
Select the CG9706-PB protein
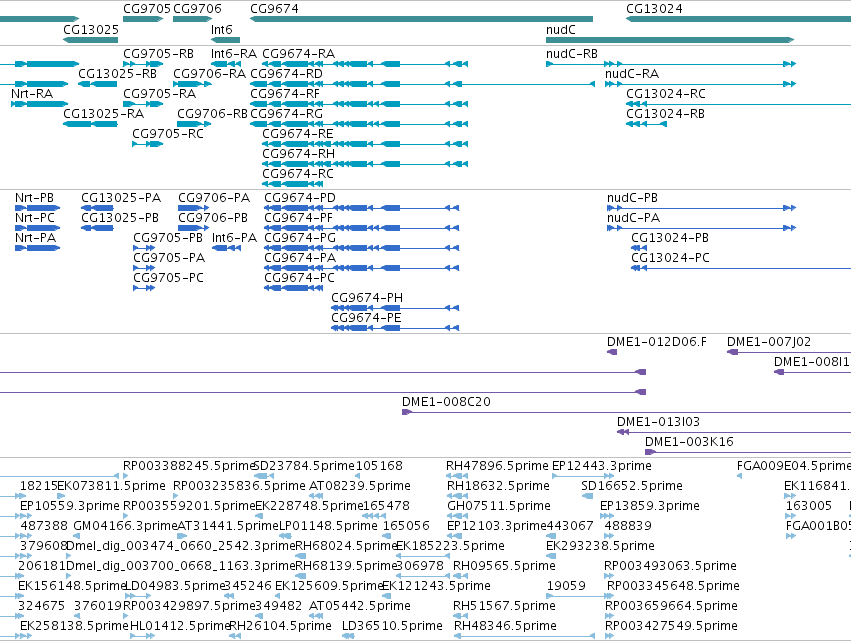pyautogui.click(x=213, y=218)
